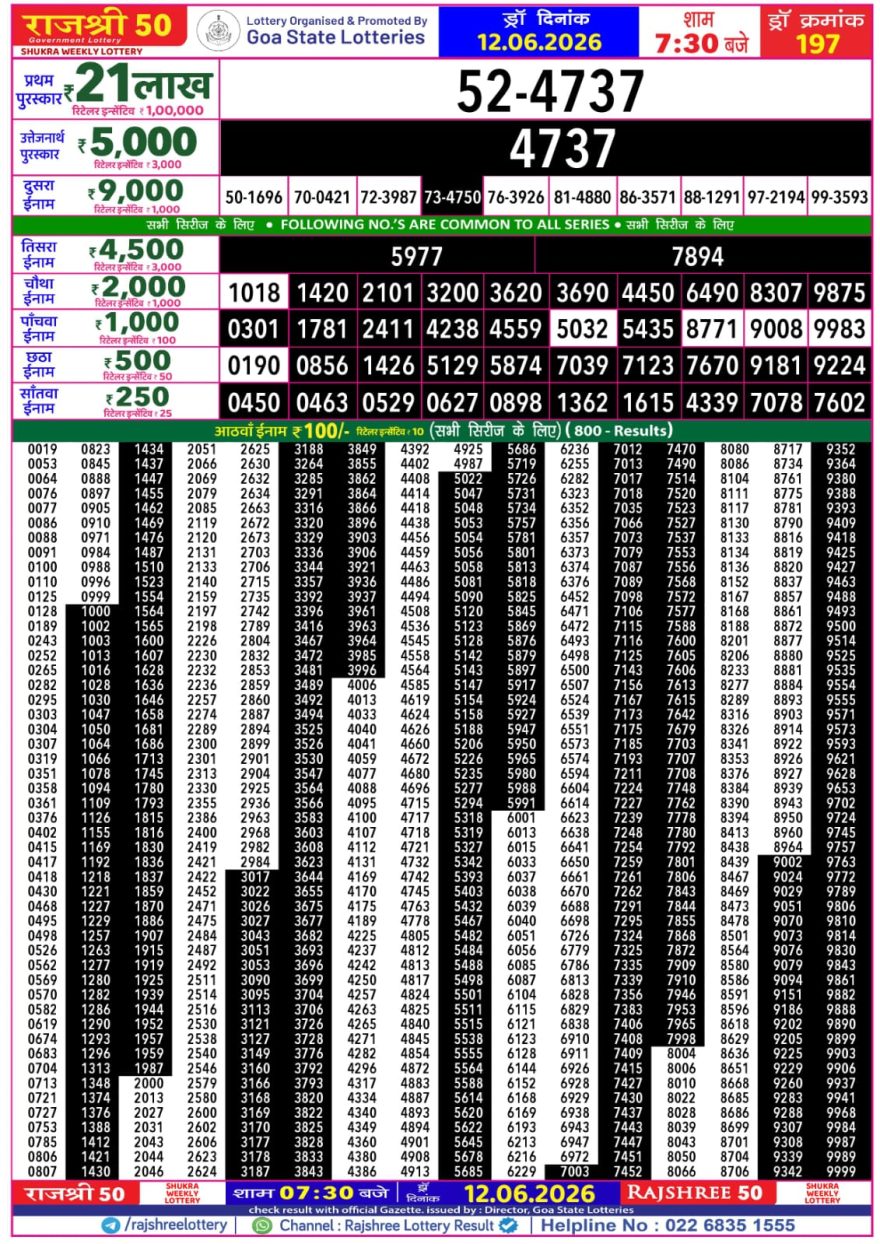Select the footer RAJSHREE 50 English label

[x=695, y=1193]
